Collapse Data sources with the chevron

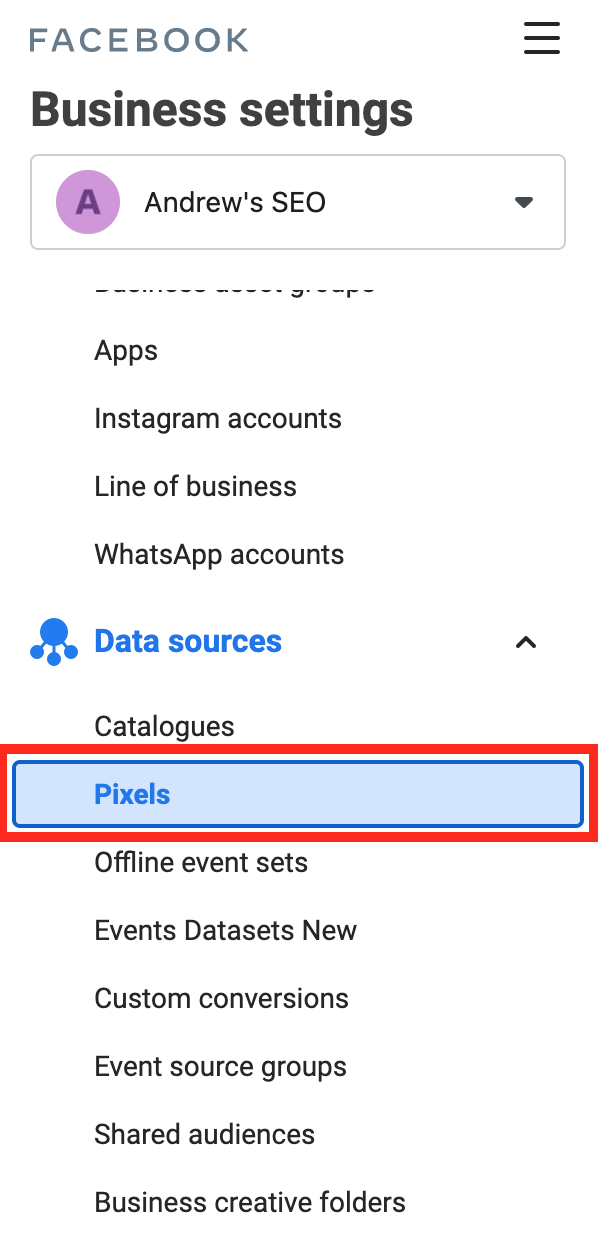(526, 642)
